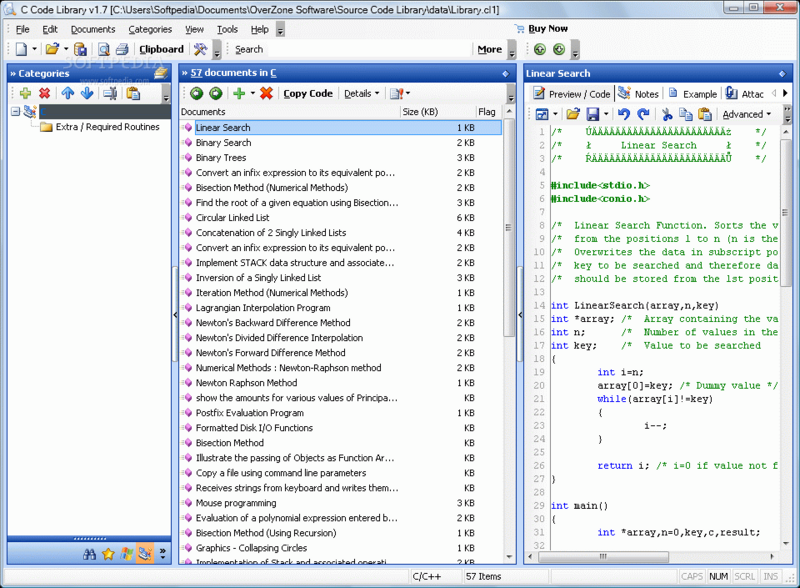
Task: Open the Advanced dropdown in editor
Action: 746,114
